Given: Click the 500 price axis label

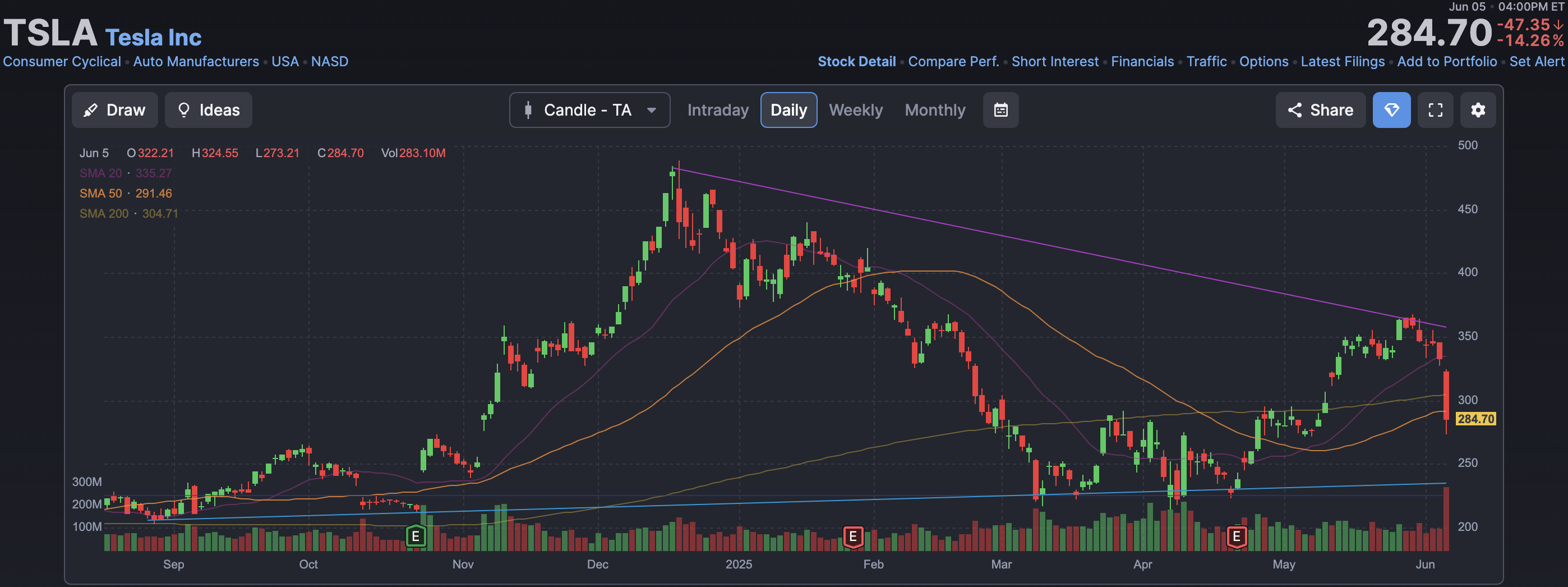Looking at the screenshot, I should coord(1467,145).
